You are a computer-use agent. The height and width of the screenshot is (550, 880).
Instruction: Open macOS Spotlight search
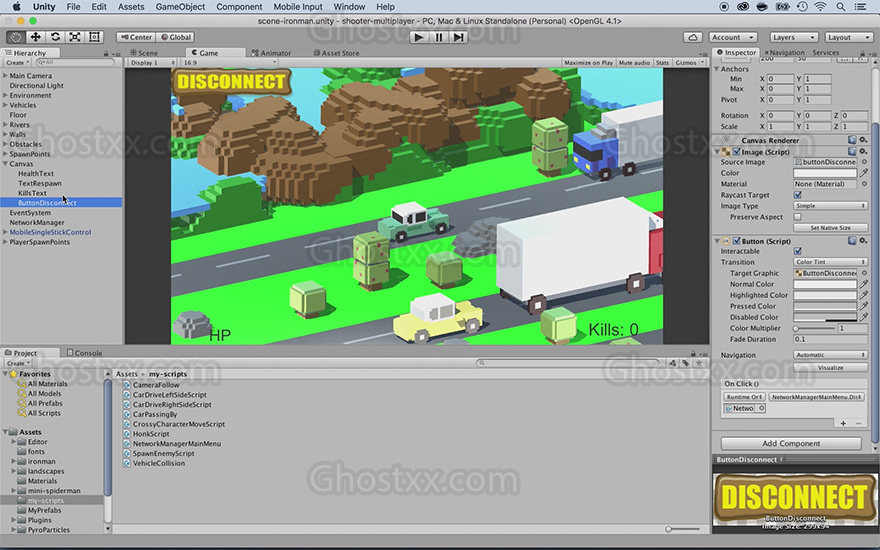(841, 7)
